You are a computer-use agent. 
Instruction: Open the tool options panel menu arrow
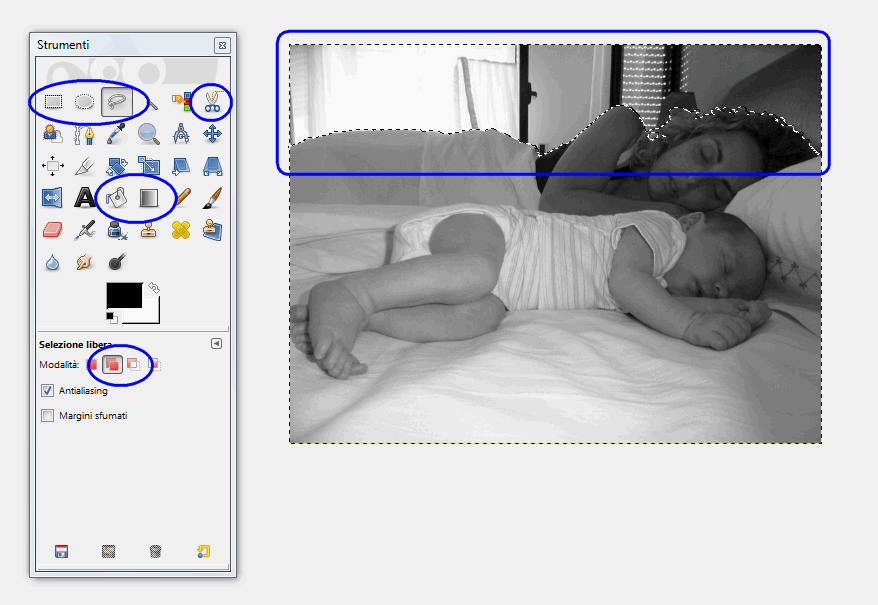(216, 343)
